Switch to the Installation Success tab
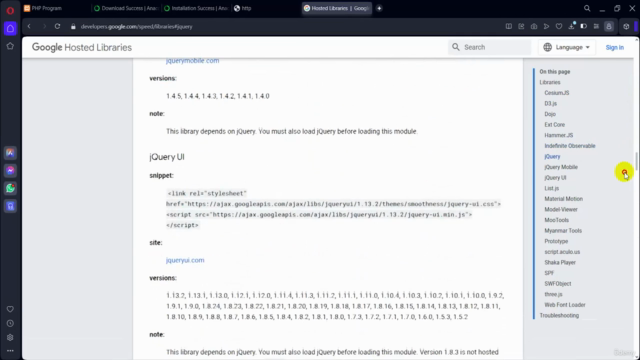 (x=196, y=8)
